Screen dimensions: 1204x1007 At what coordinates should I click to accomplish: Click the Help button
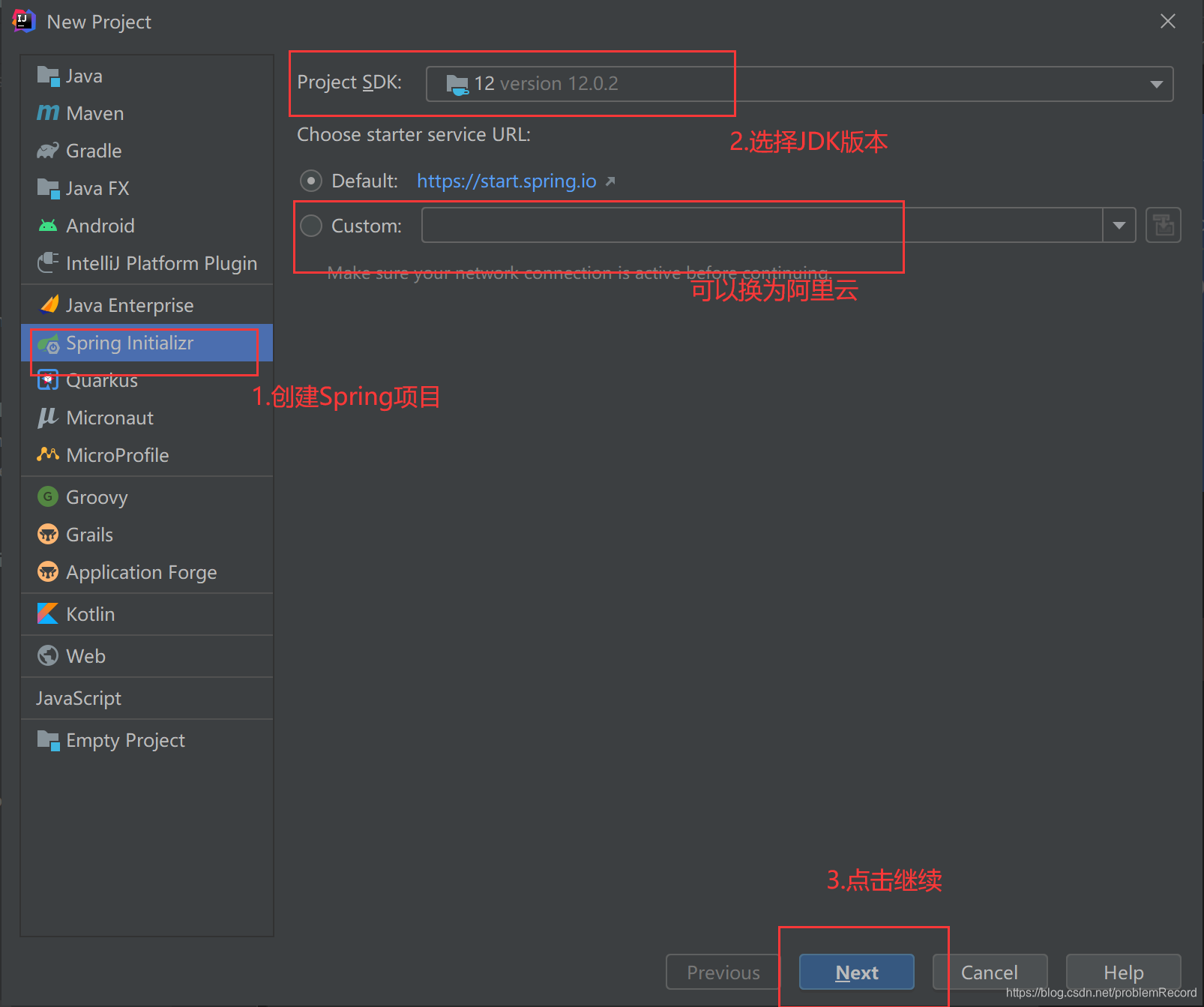[1124, 973]
